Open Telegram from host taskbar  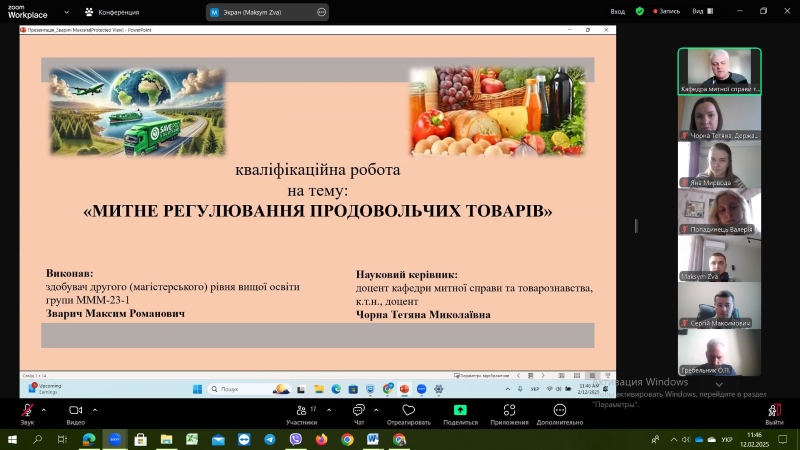[270, 439]
